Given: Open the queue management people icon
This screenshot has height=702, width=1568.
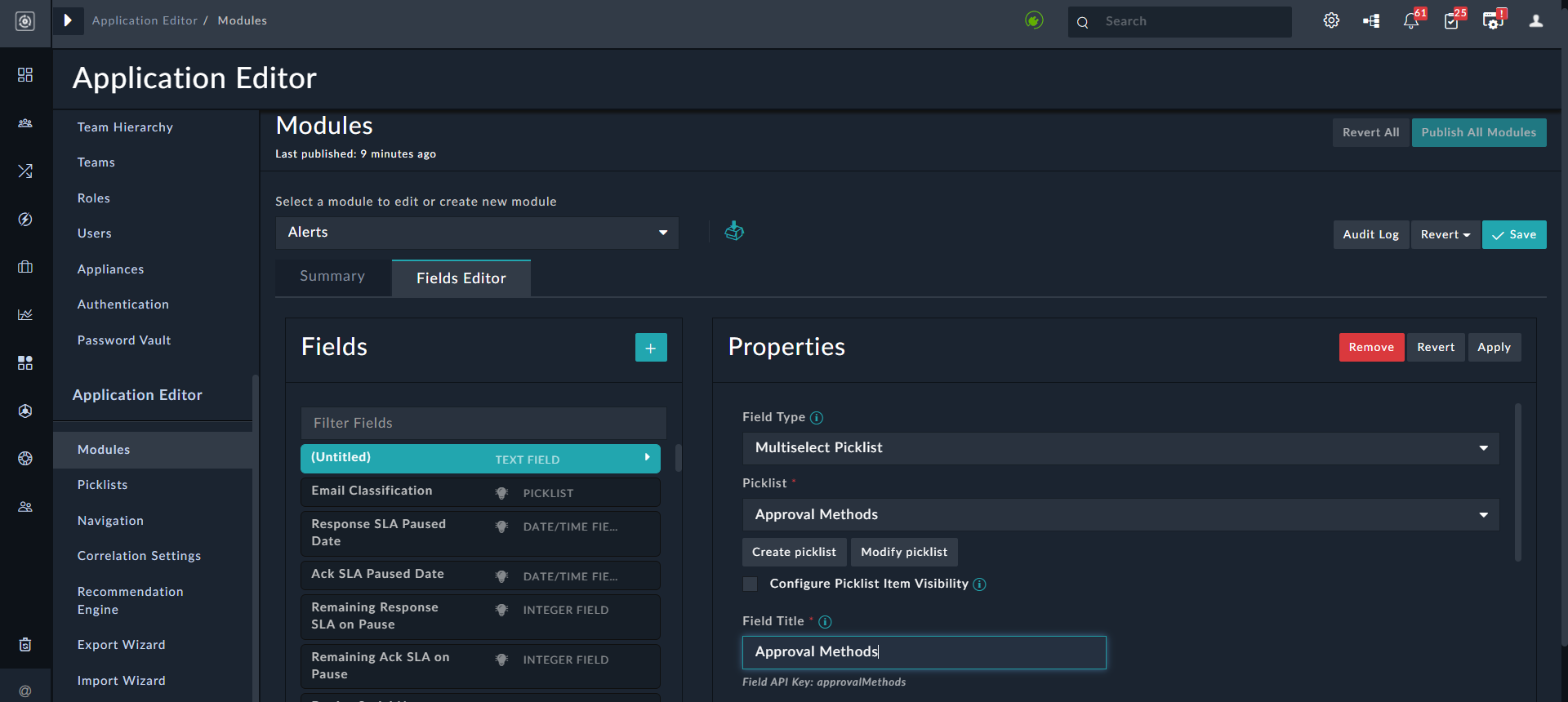Looking at the screenshot, I should click(x=25, y=123).
